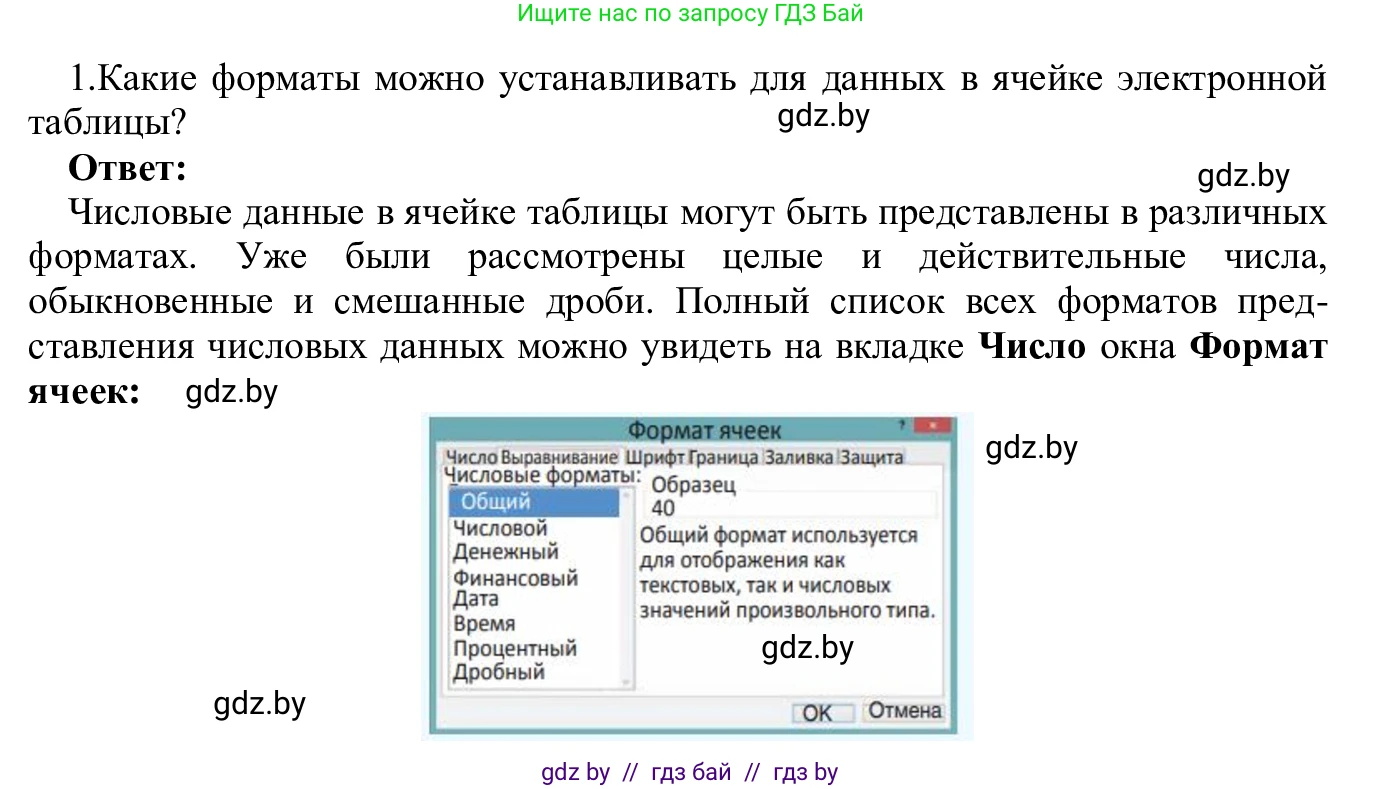The width and height of the screenshot is (1383, 789).
Task: Click the Отмена button
Action: coord(901,712)
